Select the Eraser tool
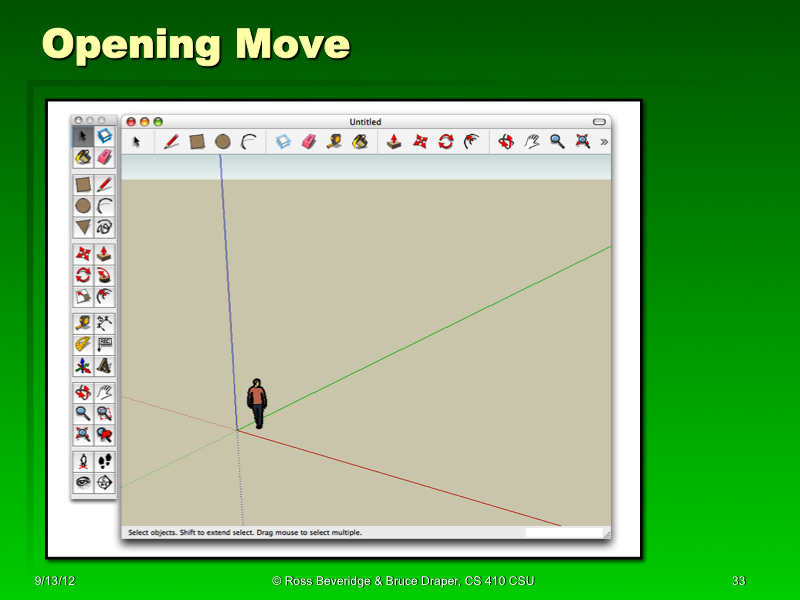Screen dimensions: 800x600 [306, 141]
